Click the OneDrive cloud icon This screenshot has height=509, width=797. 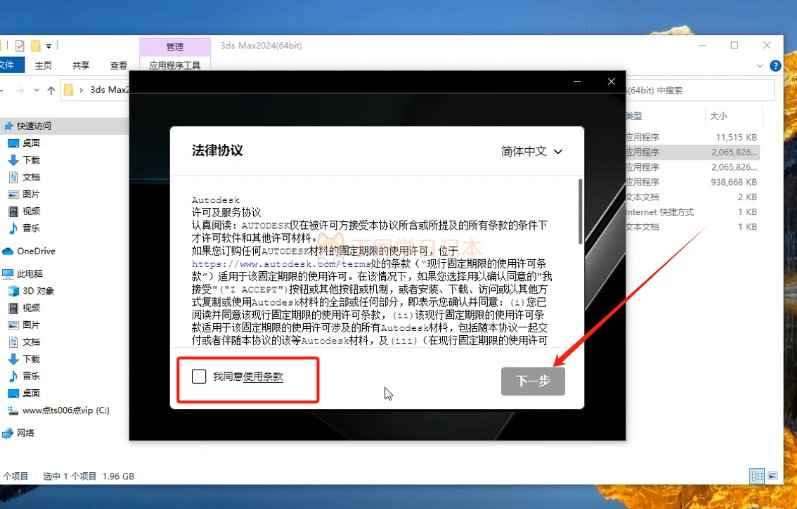(8, 251)
